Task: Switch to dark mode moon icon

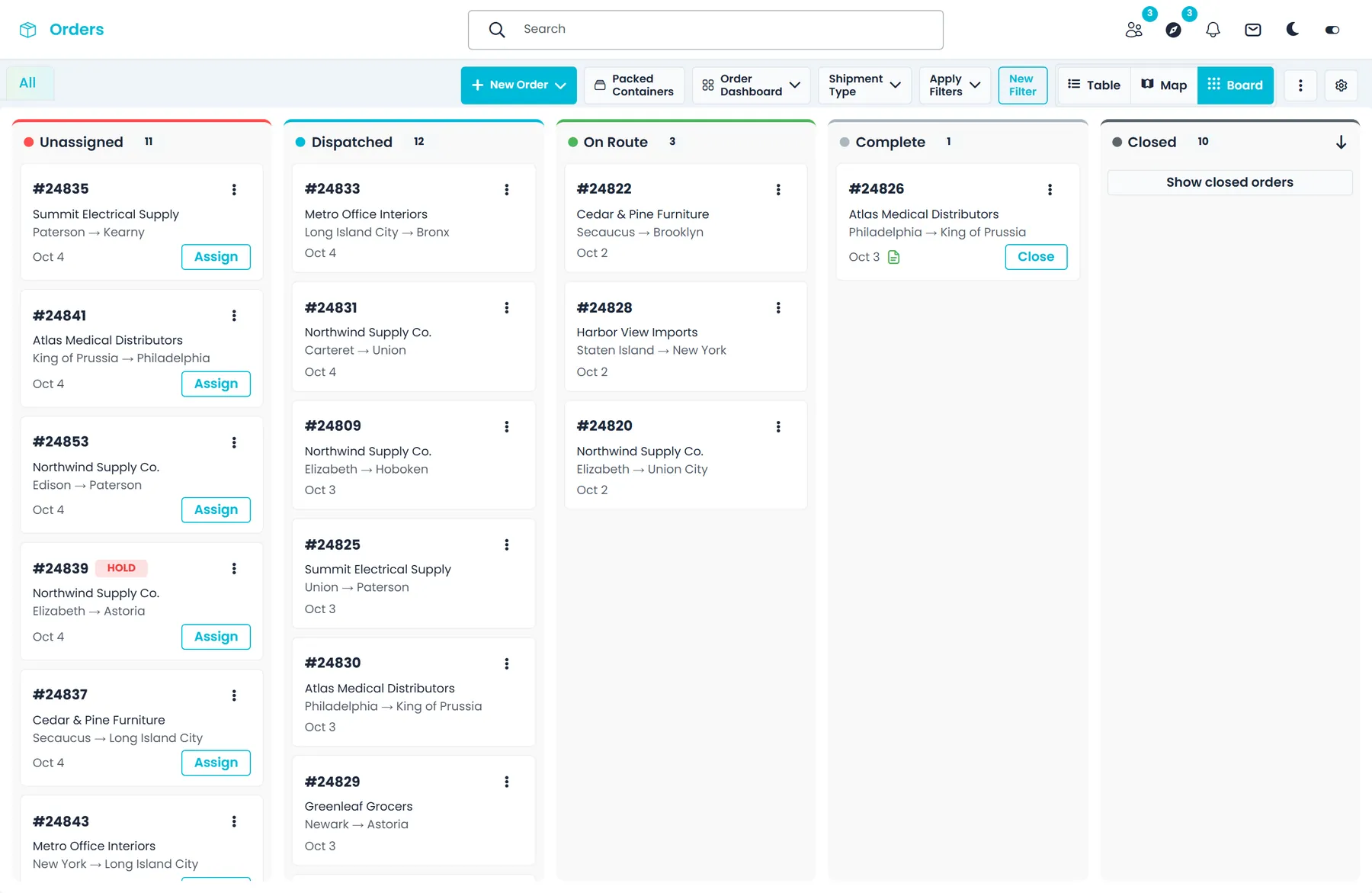Action: tap(1293, 29)
